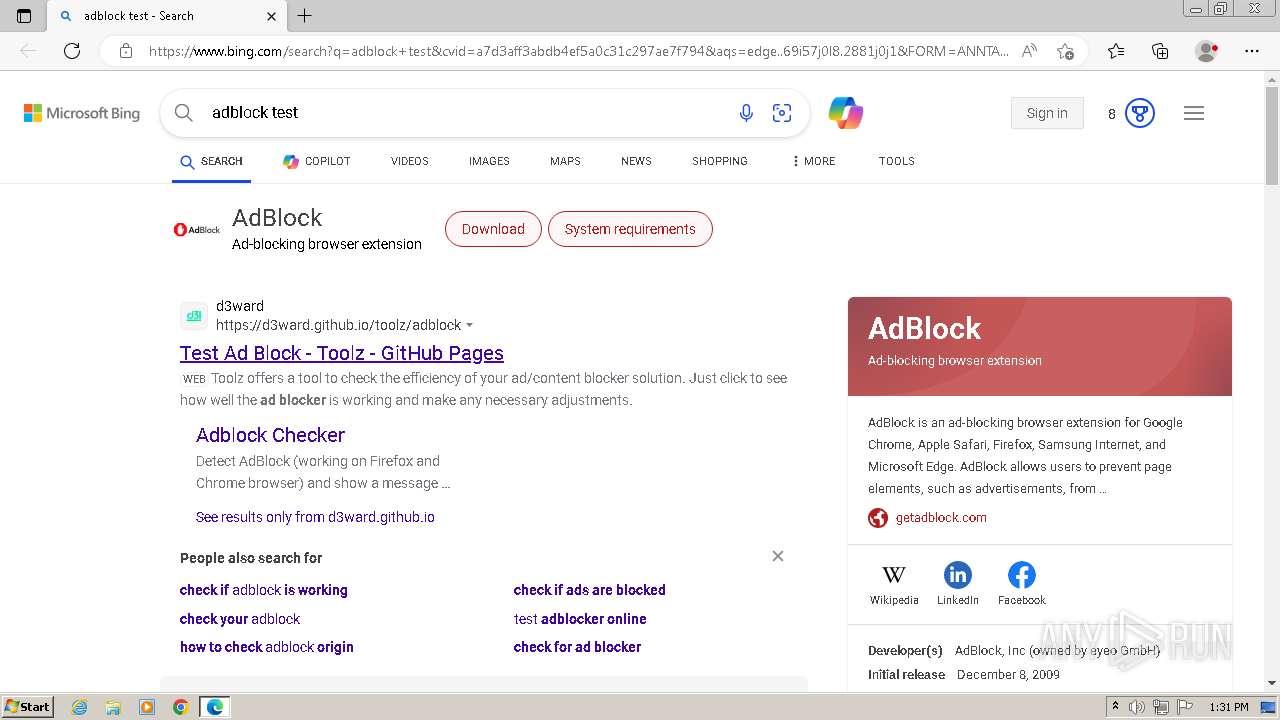Switch to the IMAGES tab

pos(489,161)
